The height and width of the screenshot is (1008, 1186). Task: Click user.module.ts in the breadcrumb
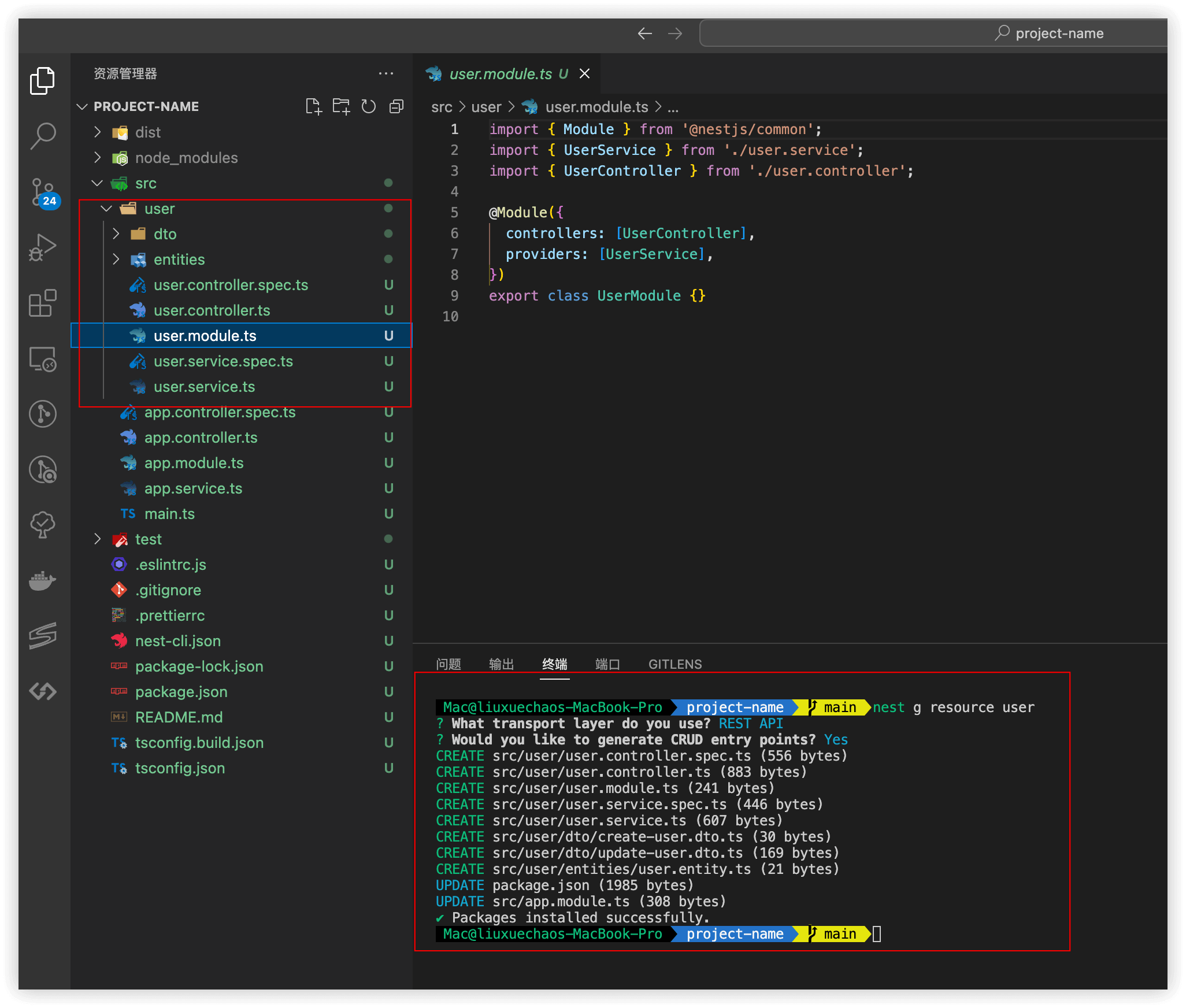coord(596,107)
